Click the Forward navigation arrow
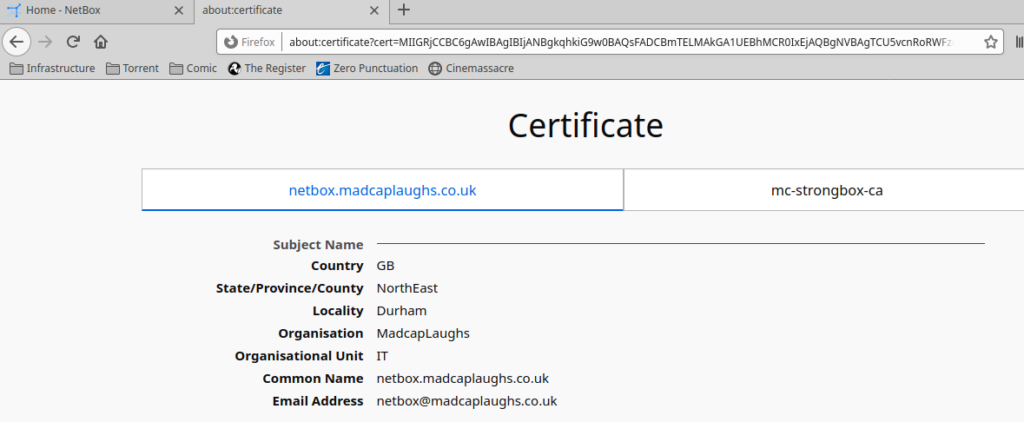 click(x=45, y=42)
